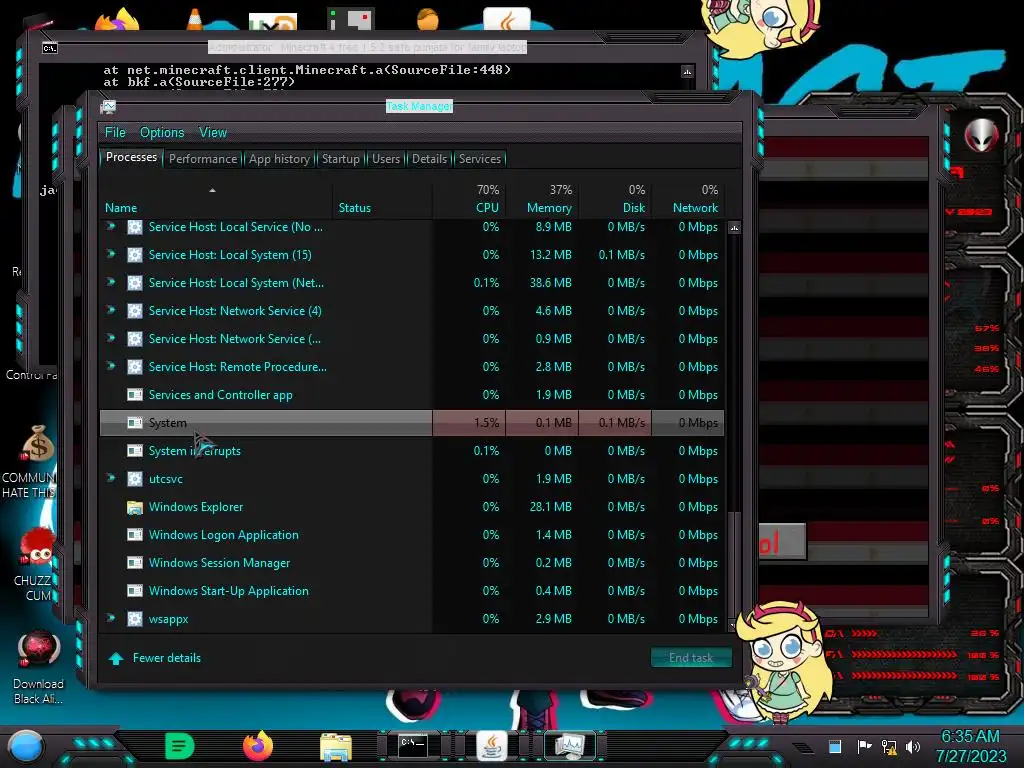Viewport: 1024px width, 768px height.
Task: Open the Download Black Ali... desktop icon
Action: coord(38,668)
